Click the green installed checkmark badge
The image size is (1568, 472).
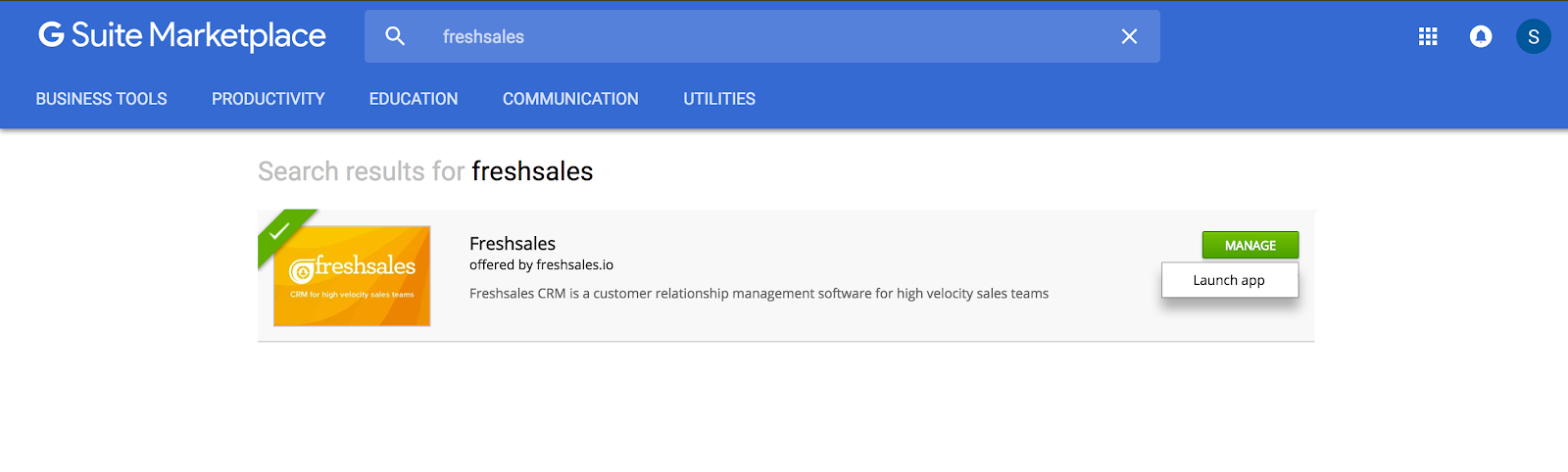pos(279,231)
